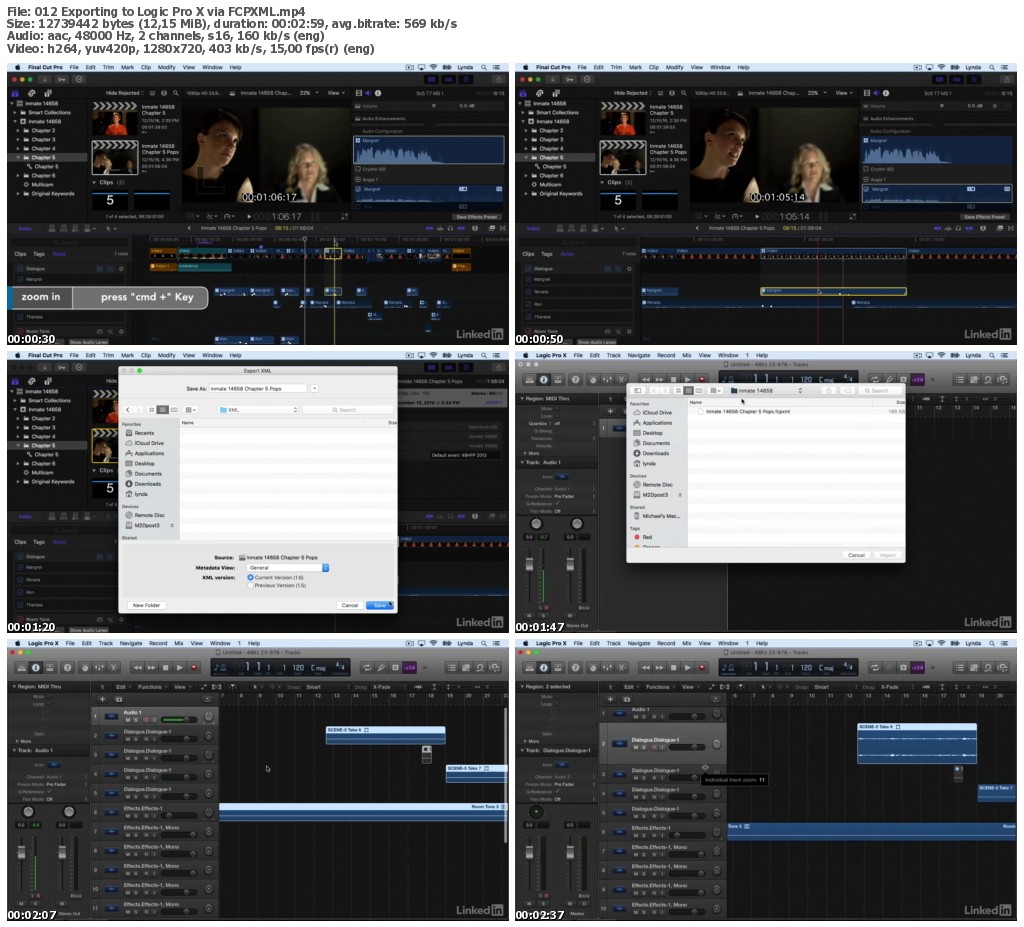Screen dimensions: 1024x927
Task: Click Quick Help (?) icon, 00:02:07 frame
Action: tap(67, 668)
